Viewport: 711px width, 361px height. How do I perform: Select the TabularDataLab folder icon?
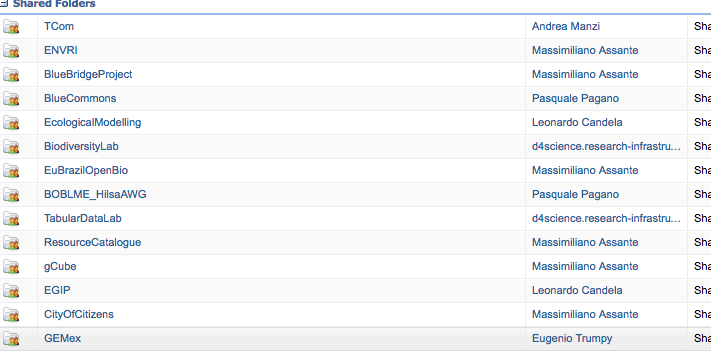click(x=11, y=219)
